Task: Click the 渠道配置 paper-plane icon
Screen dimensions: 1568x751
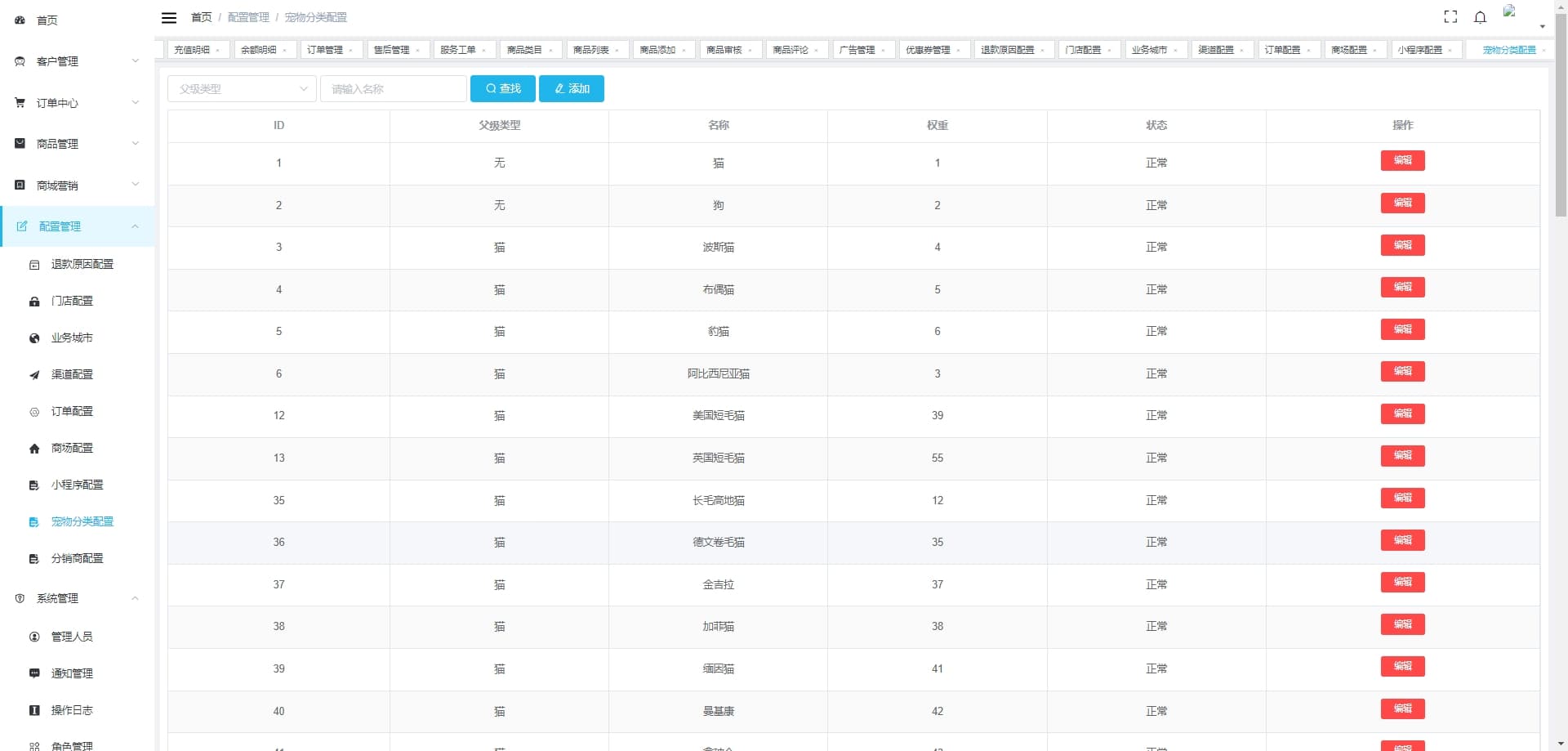Action: coord(34,375)
